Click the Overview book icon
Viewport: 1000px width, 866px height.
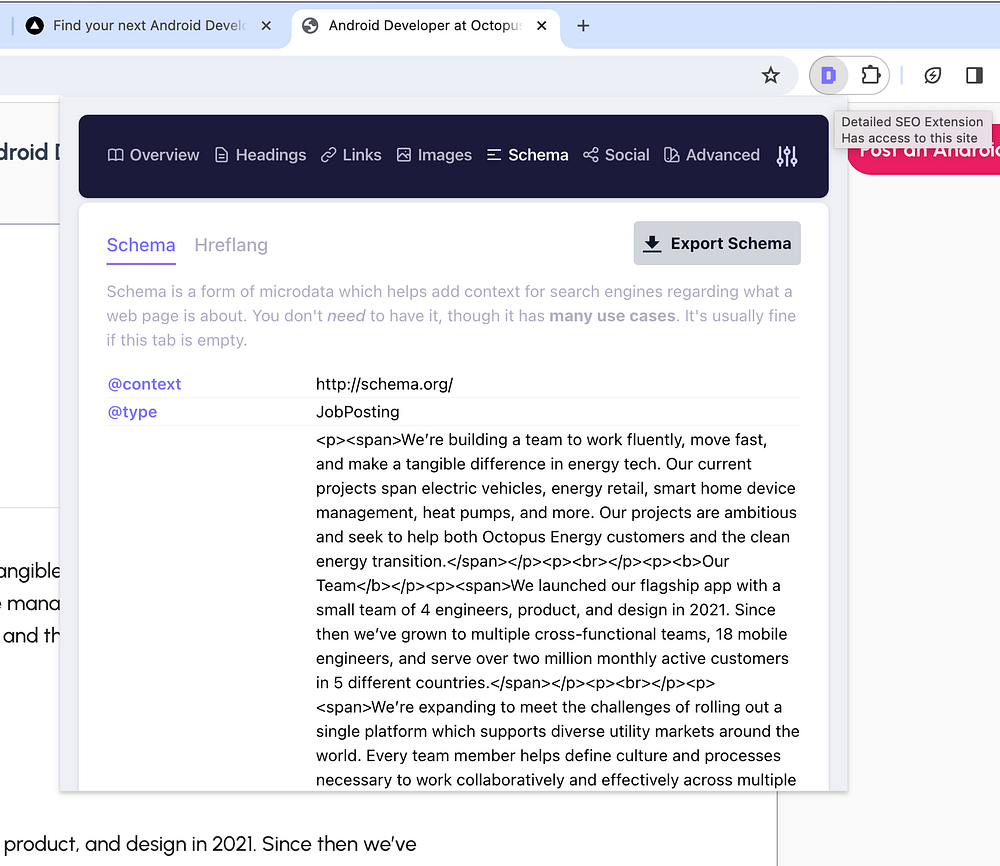pyautogui.click(x=115, y=155)
